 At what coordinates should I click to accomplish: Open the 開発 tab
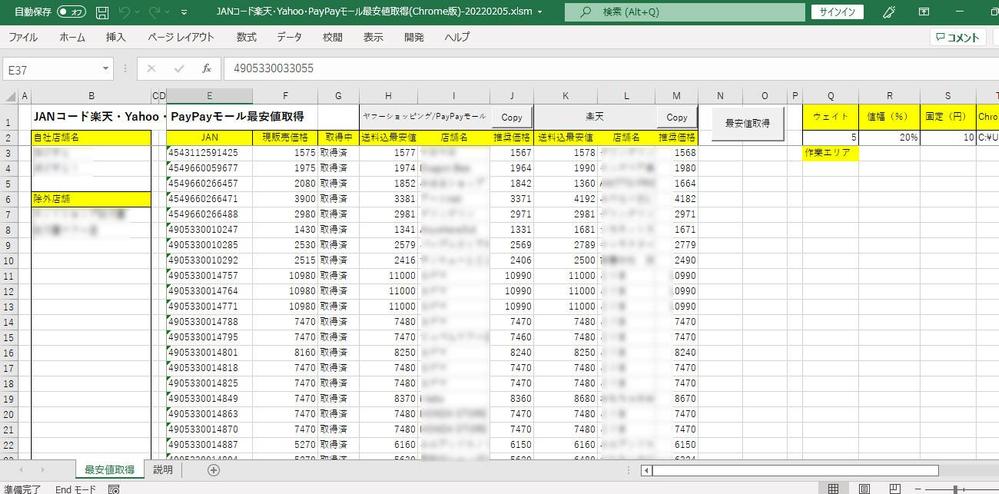click(x=414, y=37)
